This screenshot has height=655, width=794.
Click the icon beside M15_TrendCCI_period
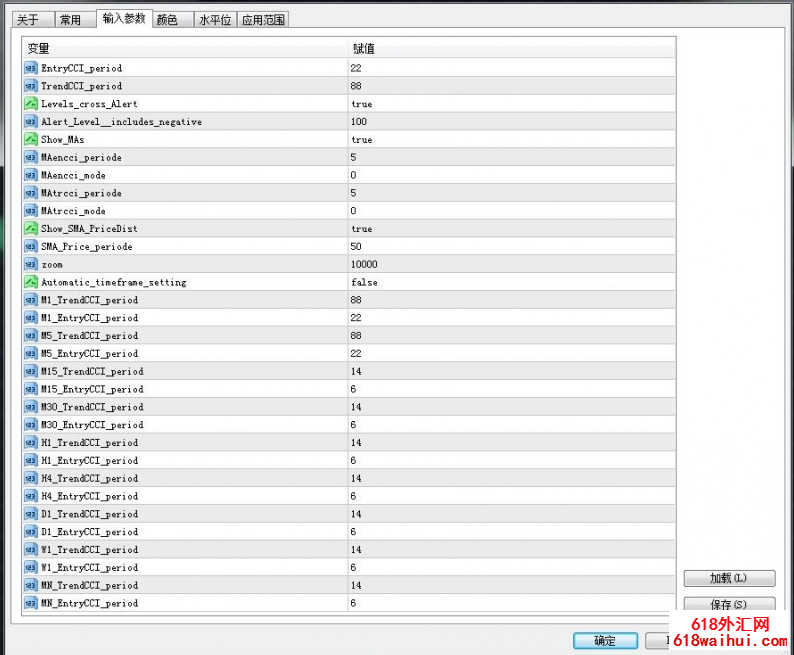(30, 371)
